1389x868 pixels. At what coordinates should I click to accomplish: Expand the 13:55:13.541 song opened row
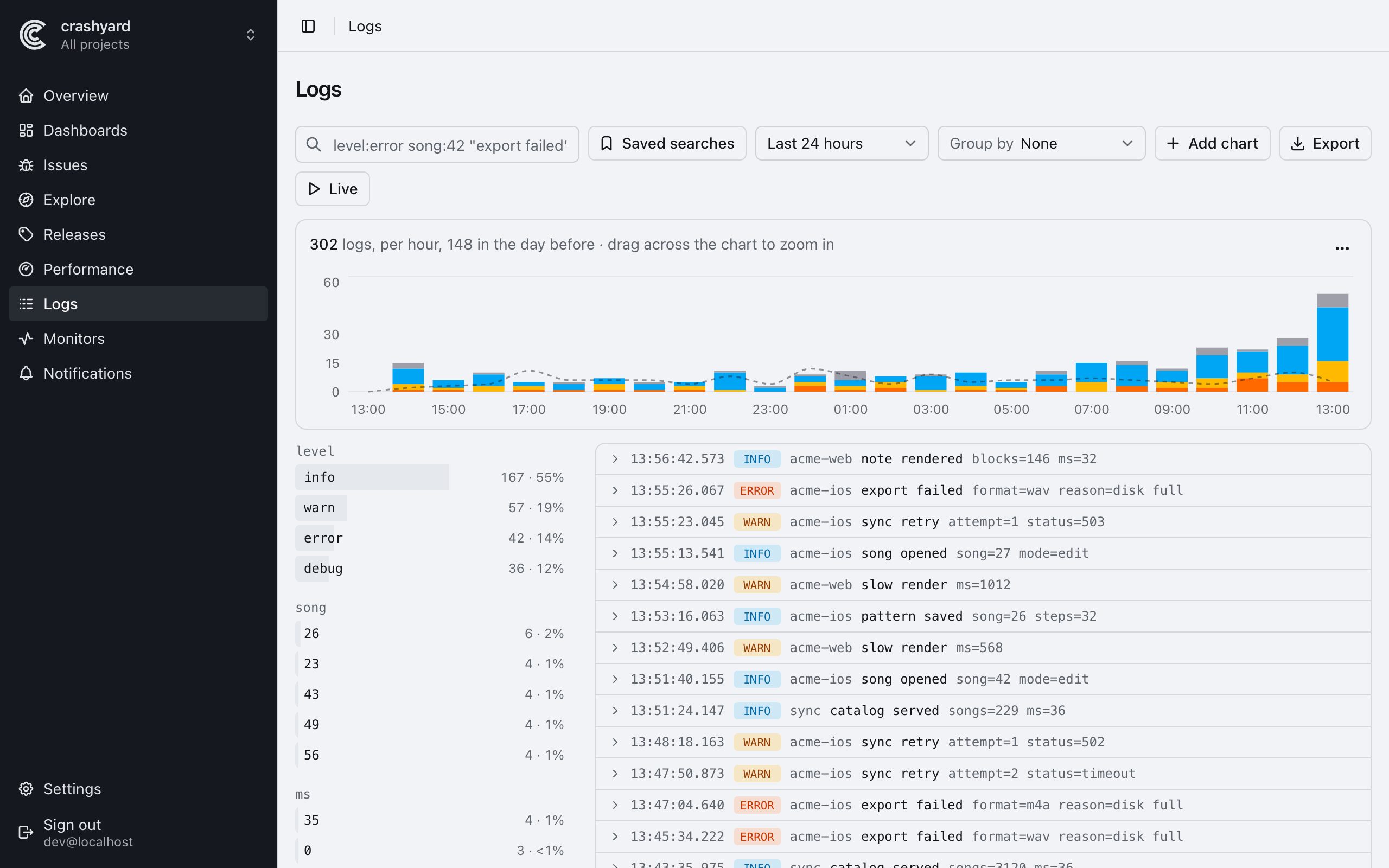point(983,553)
